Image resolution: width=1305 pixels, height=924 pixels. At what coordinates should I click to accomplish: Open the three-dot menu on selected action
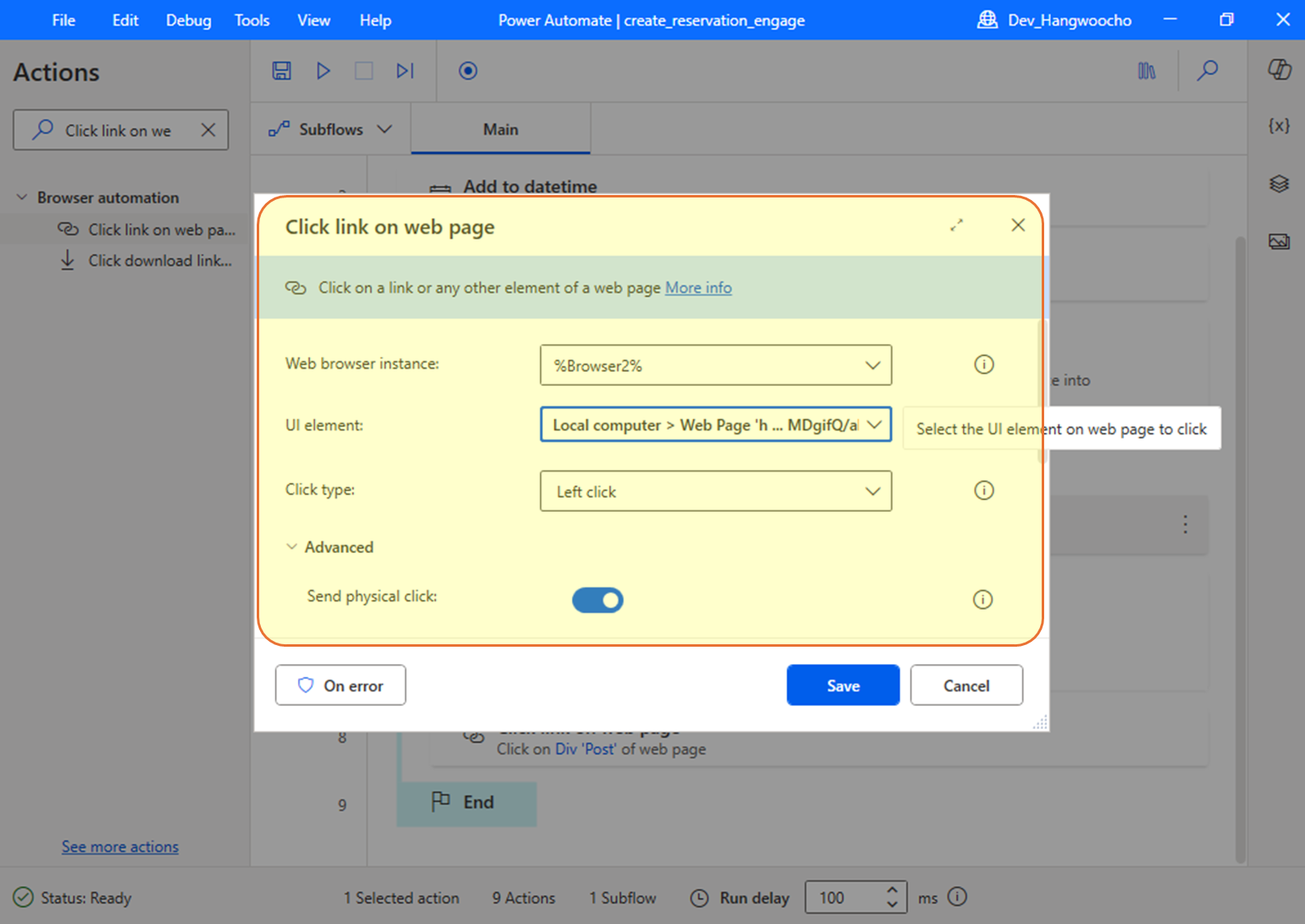coord(1185,524)
